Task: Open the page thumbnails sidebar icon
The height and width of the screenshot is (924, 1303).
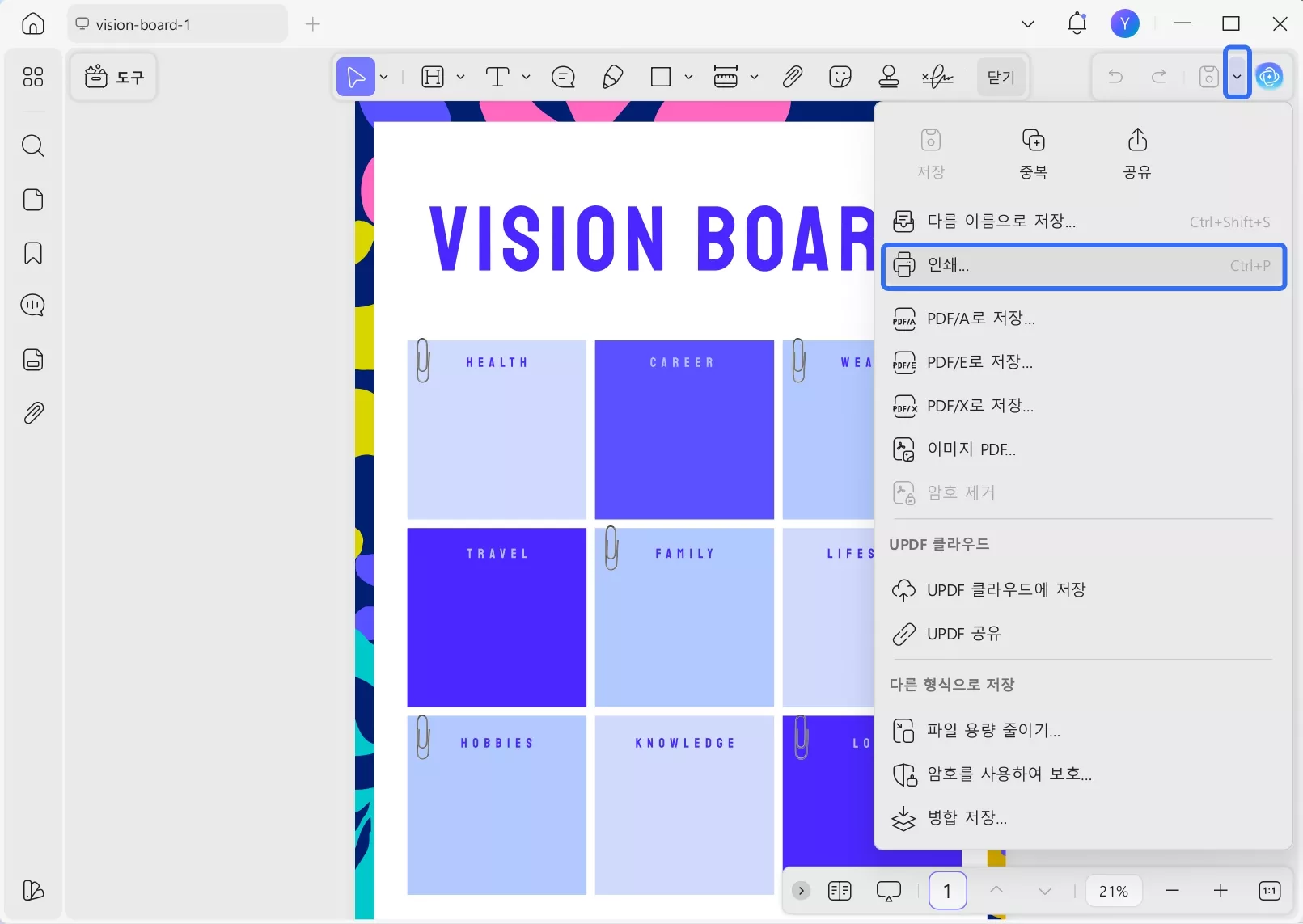Action: point(33,200)
